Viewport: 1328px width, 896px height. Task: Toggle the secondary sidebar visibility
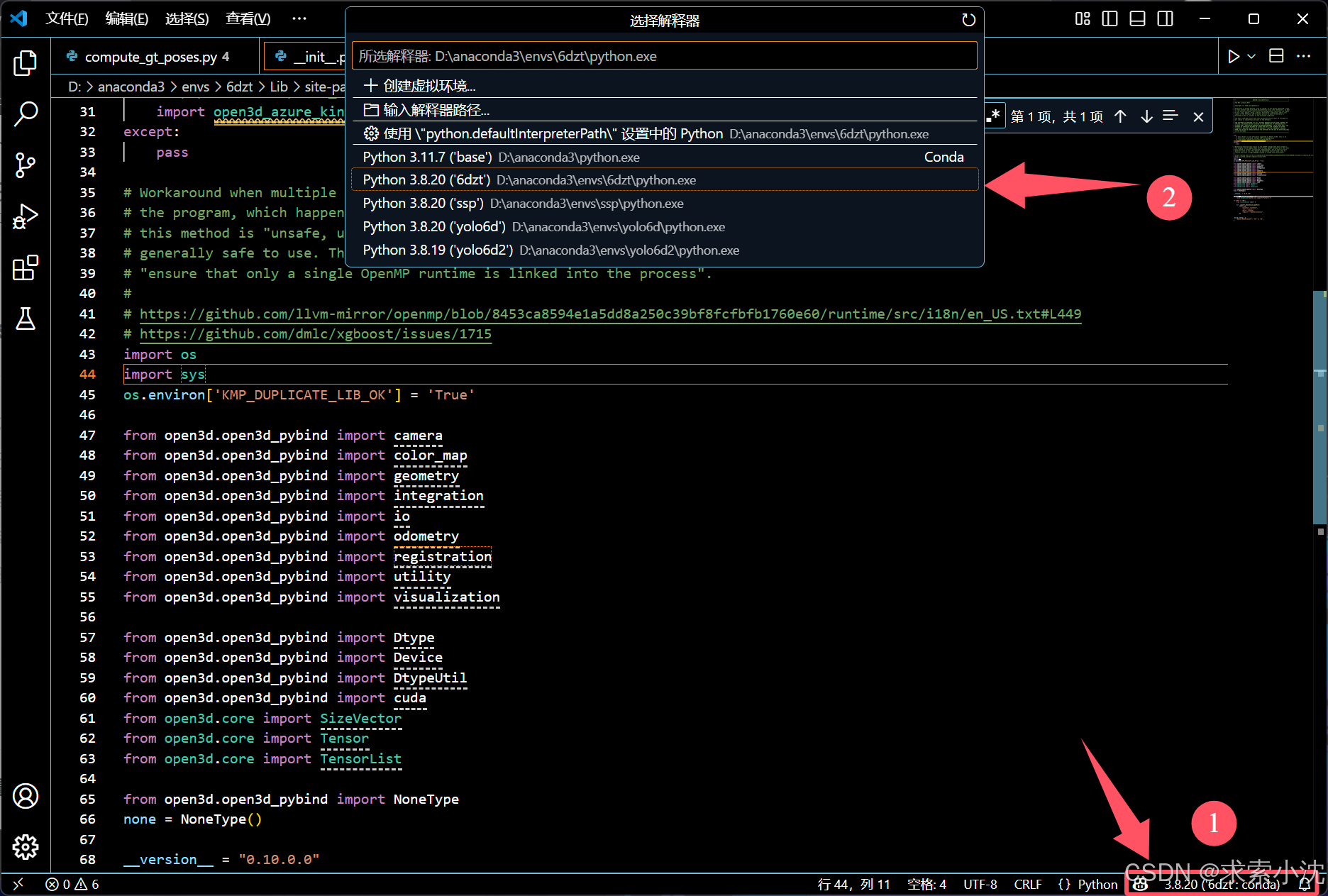pos(1165,18)
